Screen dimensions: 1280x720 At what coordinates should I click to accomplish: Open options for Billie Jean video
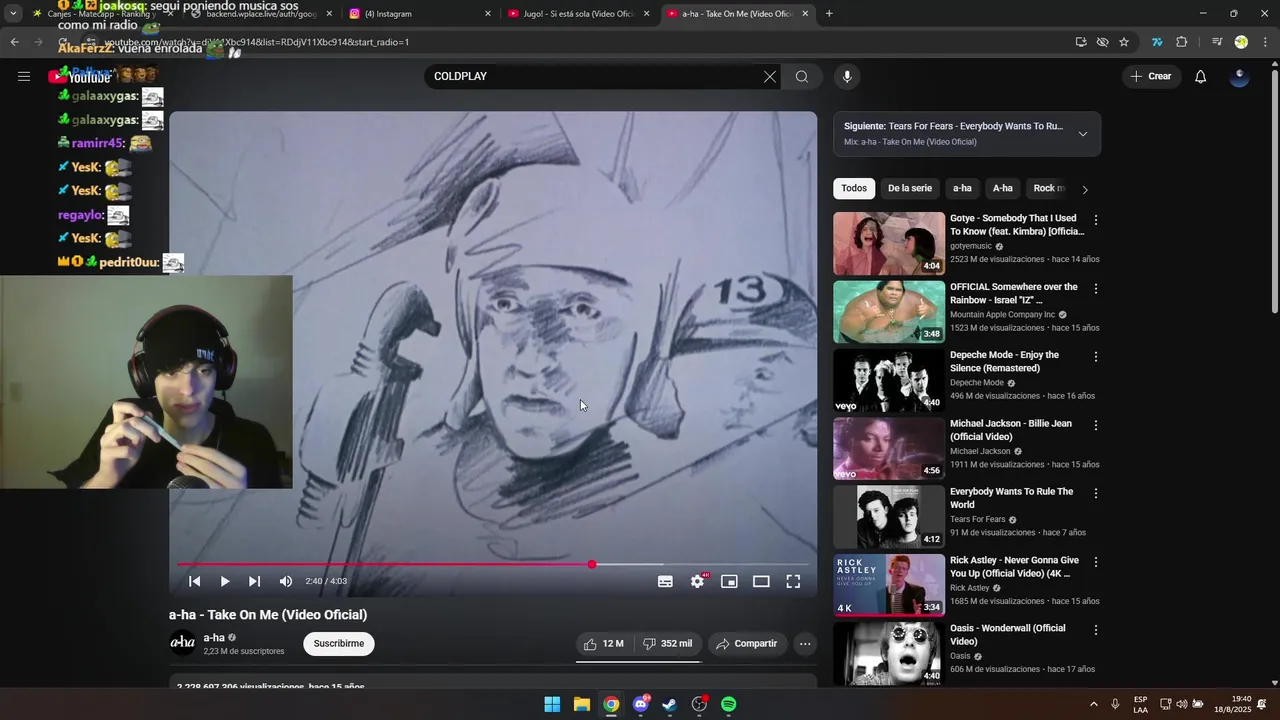(1095, 425)
